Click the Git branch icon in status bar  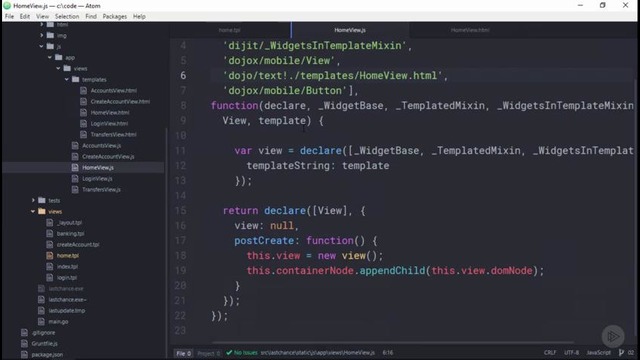click(x=621, y=352)
